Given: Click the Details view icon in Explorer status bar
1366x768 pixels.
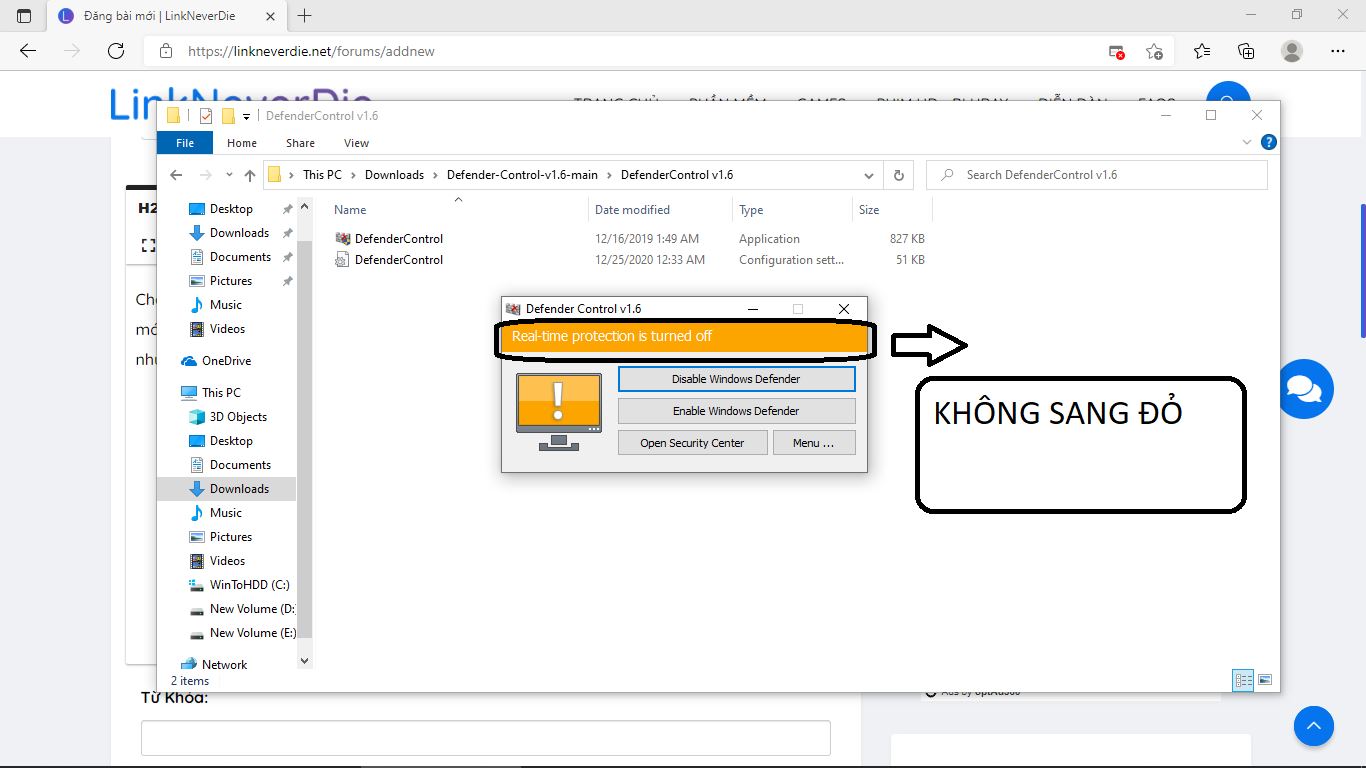Looking at the screenshot, I should click(x=1242, y=679).
